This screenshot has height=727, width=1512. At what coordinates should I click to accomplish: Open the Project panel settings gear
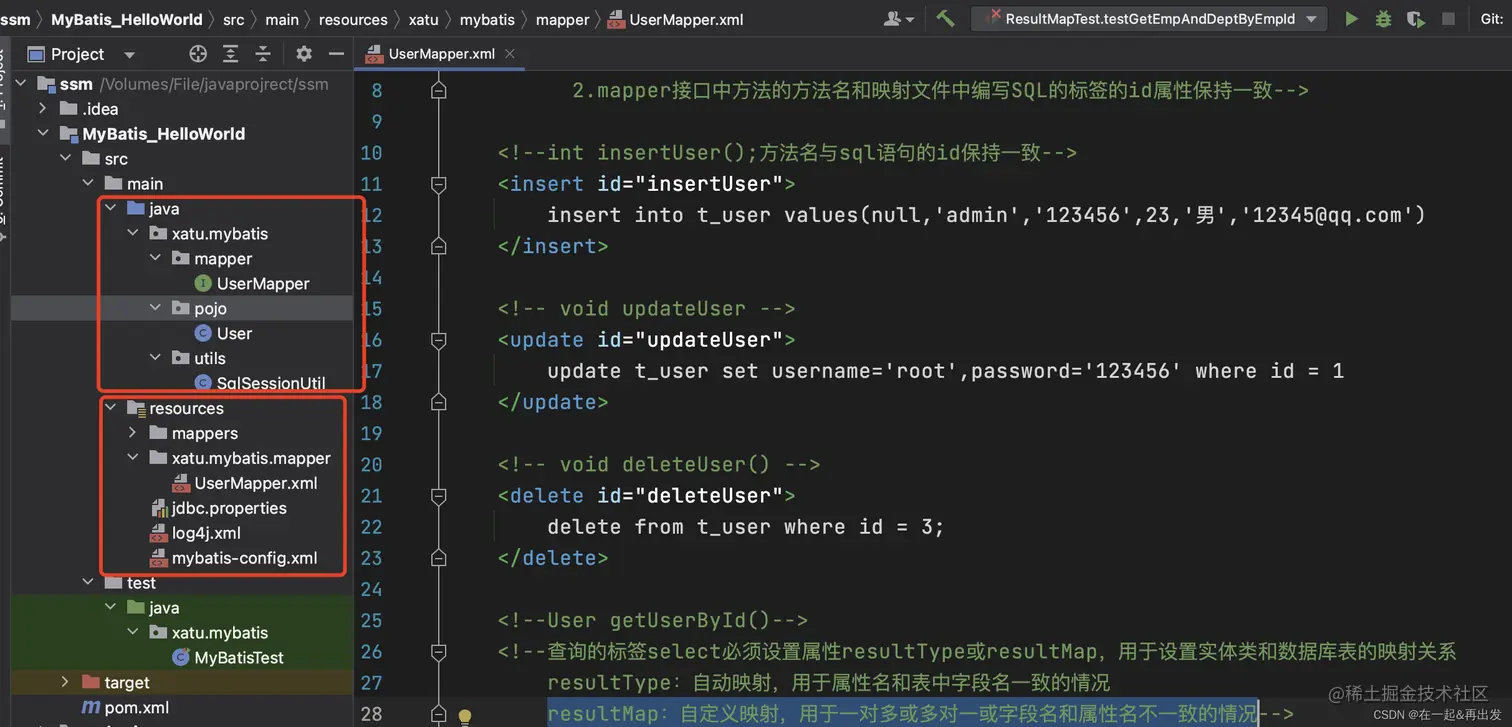[304, 54]
